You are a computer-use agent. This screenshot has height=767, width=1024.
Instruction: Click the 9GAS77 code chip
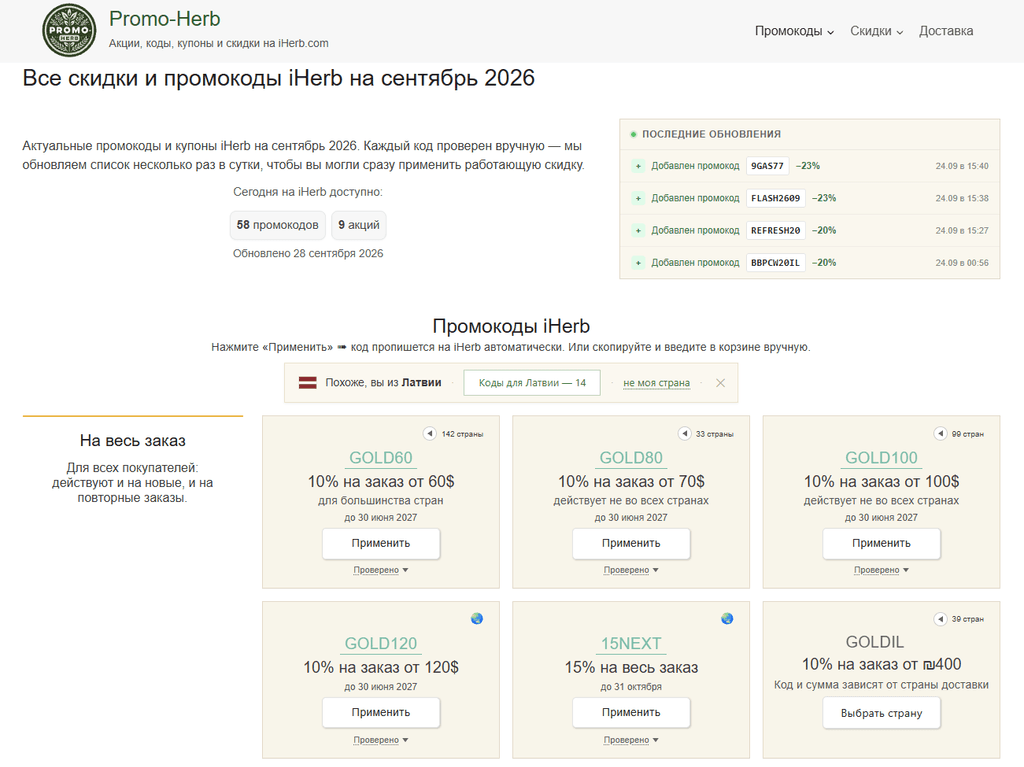pos(767,166)
